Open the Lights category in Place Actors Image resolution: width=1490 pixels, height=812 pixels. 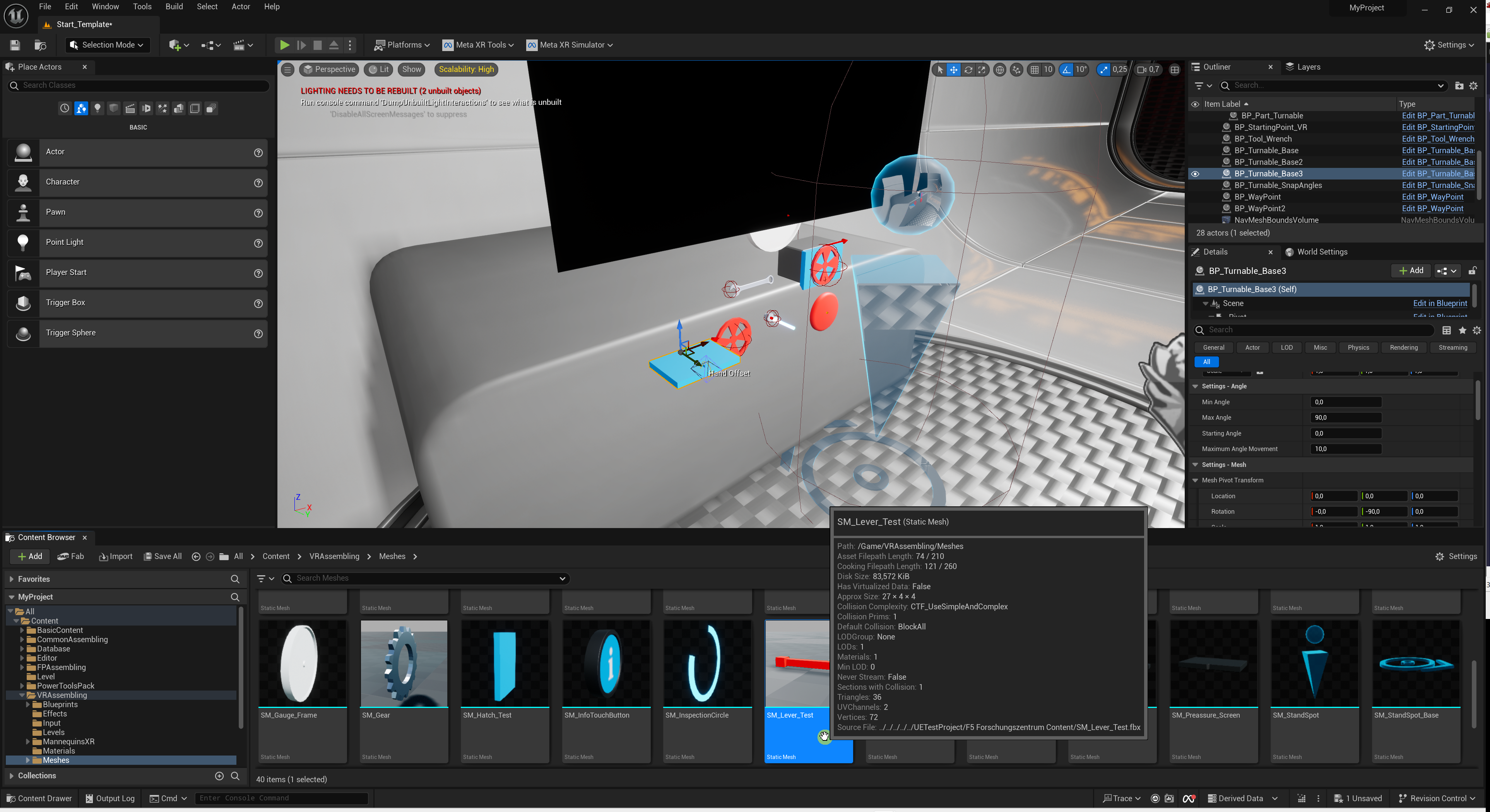point(97,108)
